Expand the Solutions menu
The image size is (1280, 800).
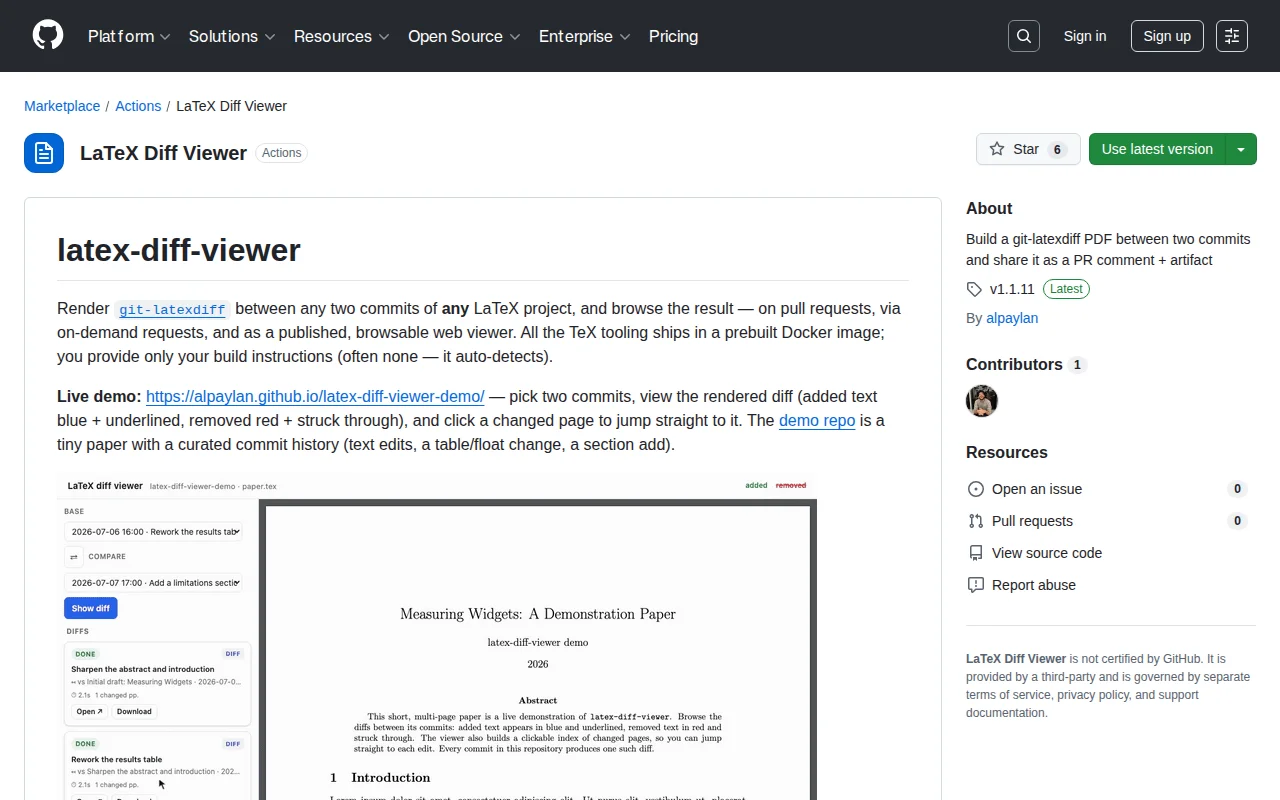232,36
